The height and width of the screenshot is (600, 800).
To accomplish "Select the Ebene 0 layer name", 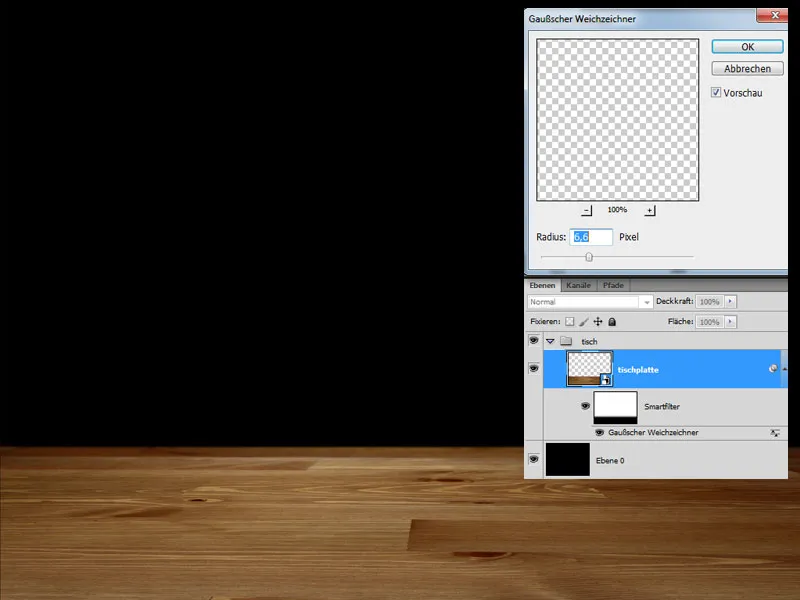I will point(610,461).
